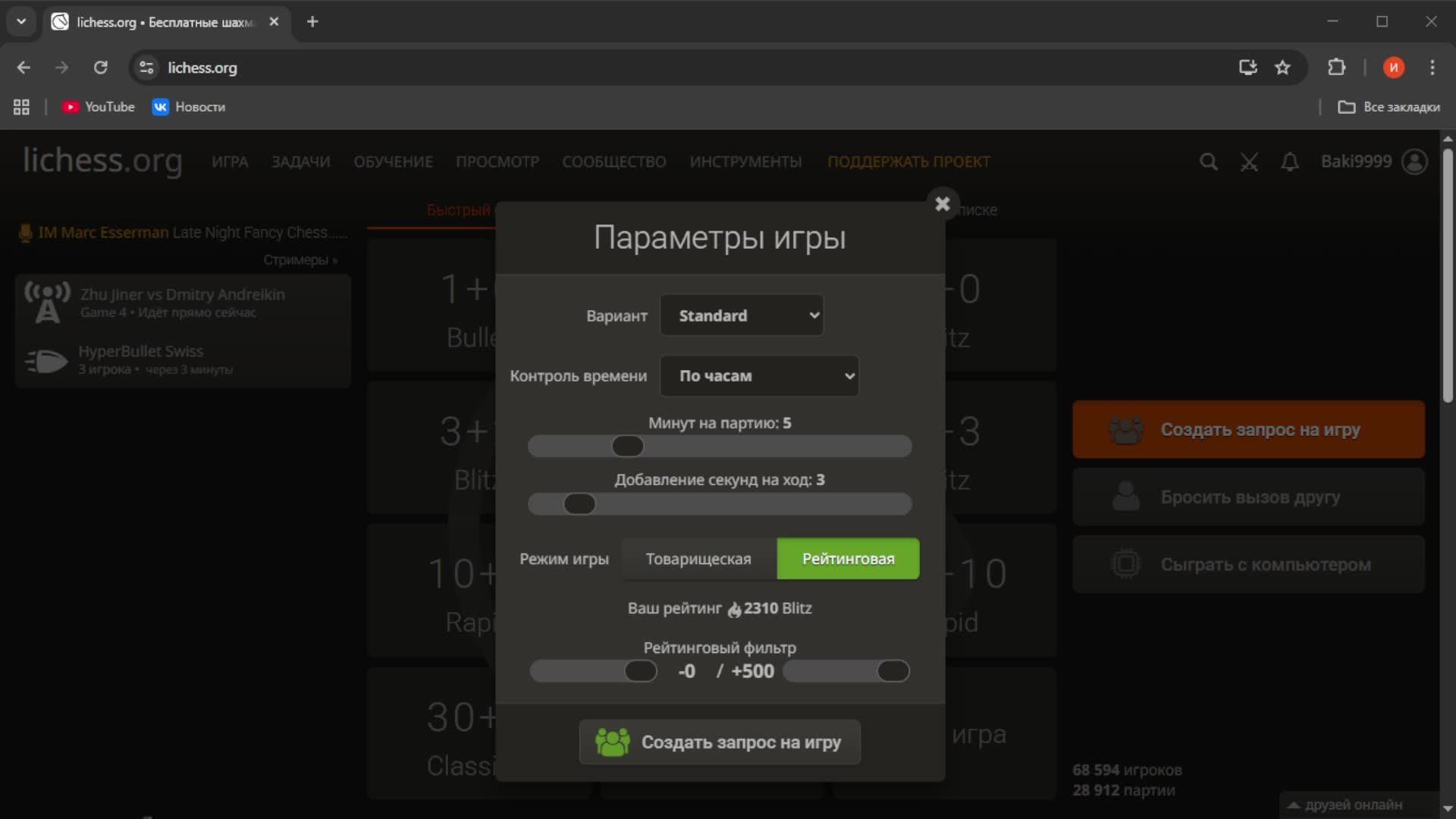This screenshot has width=1456, height=819.
Task: Reload the lichess page
Action: (100, 67)
